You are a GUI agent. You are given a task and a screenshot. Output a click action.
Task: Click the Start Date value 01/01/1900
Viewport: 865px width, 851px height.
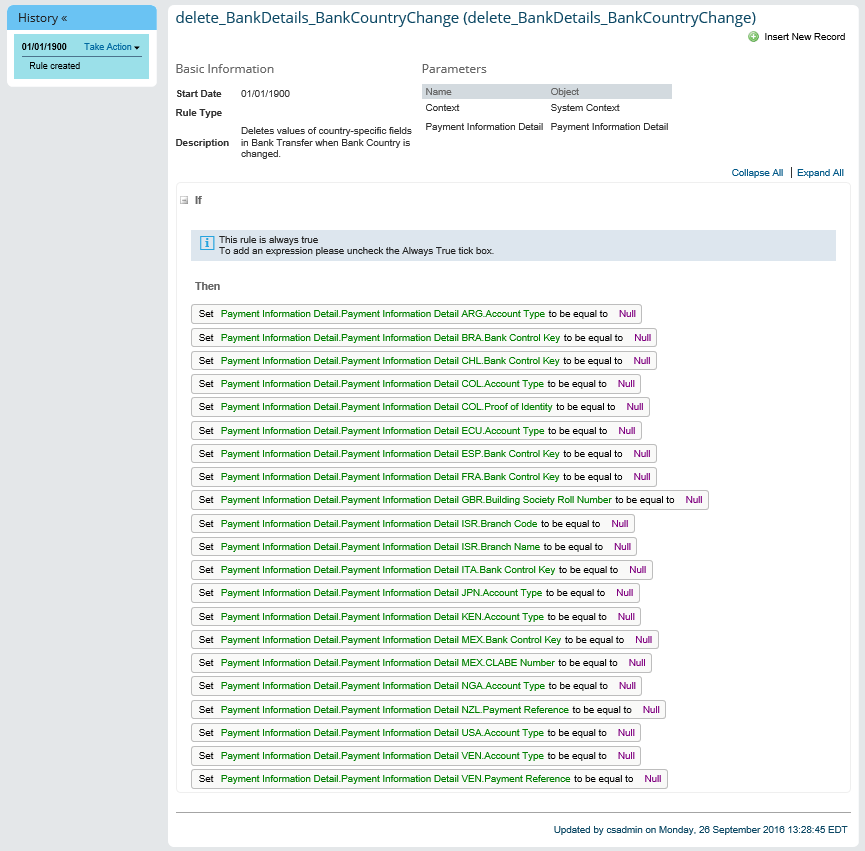pyautogui.click(x=265, y=94)
